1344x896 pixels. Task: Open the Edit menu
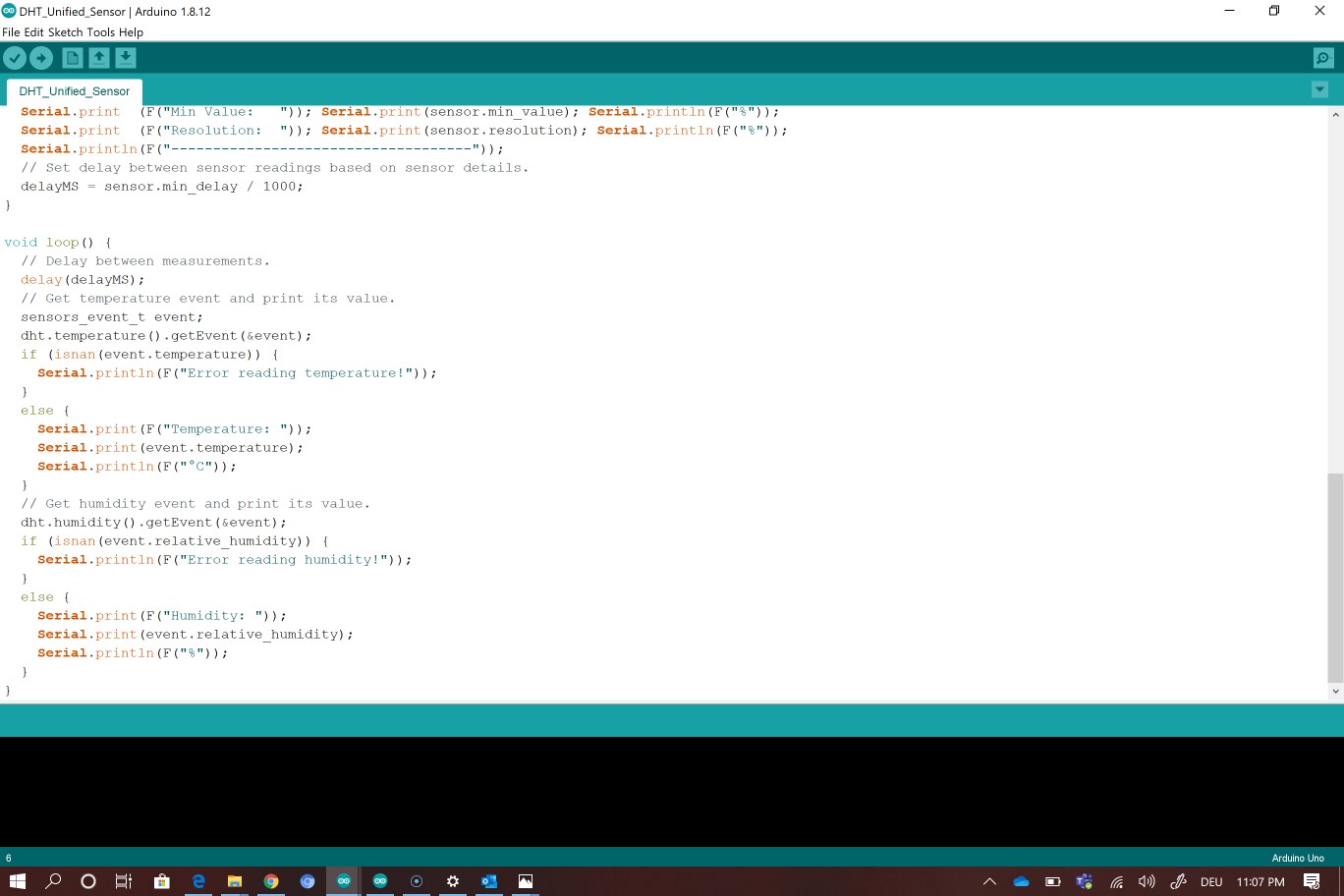click(34, 31)
